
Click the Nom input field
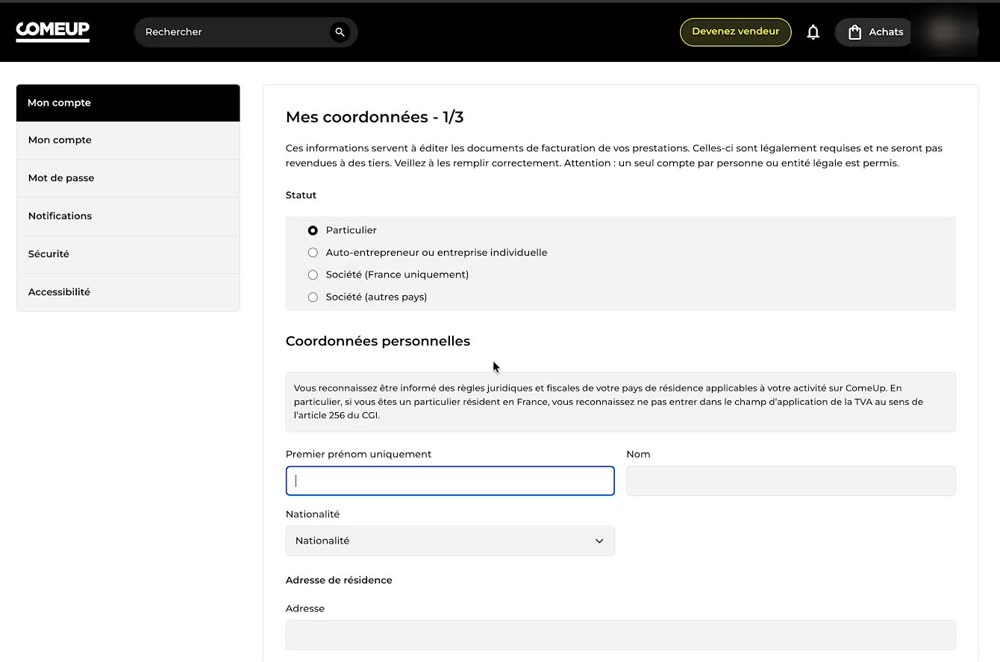791,481
